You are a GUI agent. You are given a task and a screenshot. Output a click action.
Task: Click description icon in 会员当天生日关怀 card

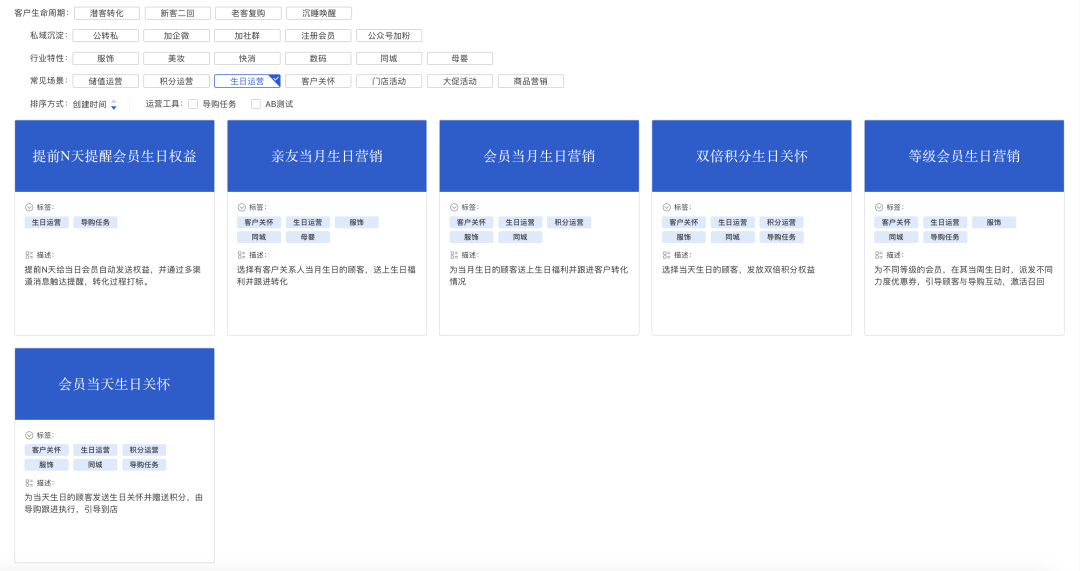tap(29, 483)
